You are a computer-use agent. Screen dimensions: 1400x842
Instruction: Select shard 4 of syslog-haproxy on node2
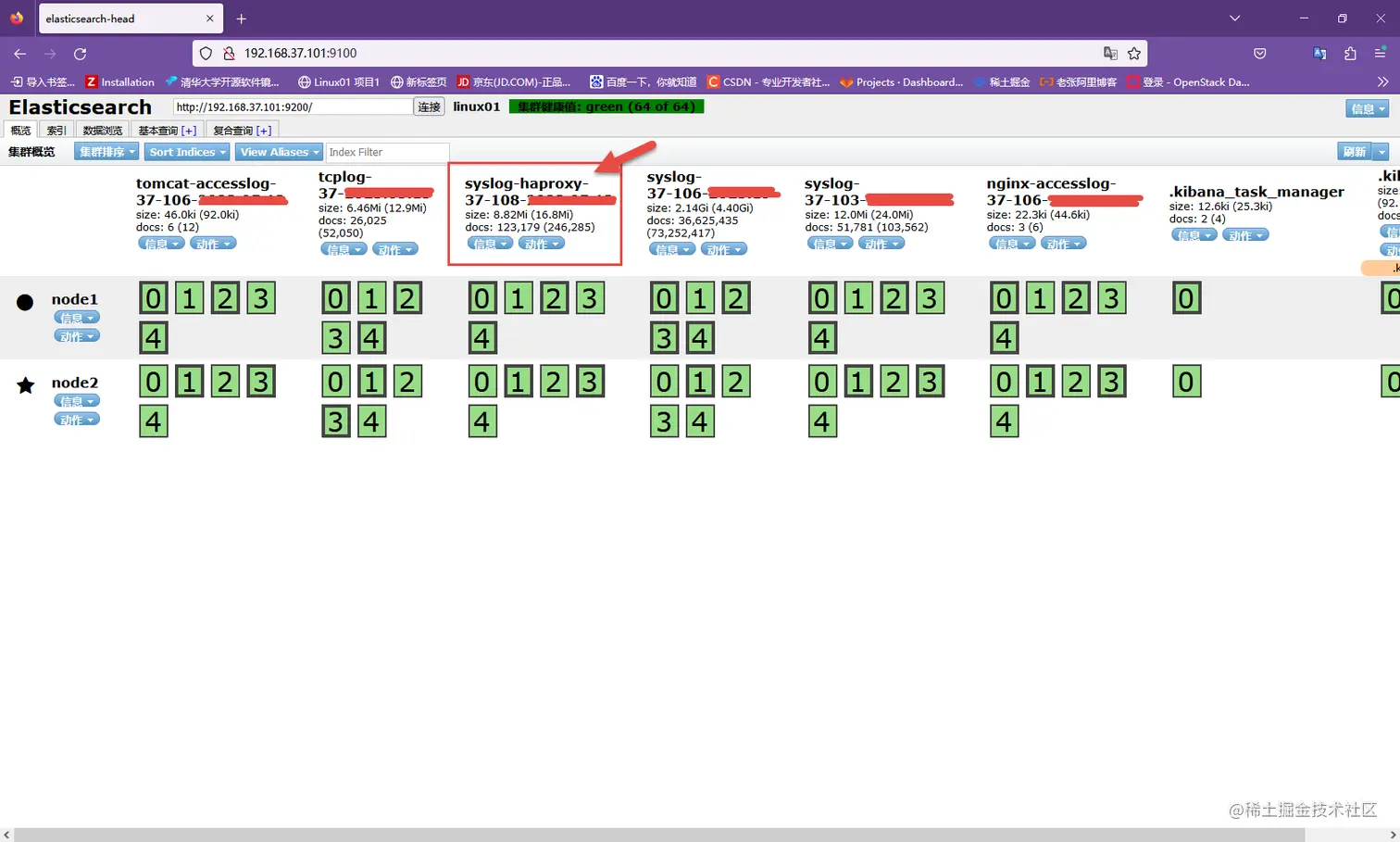pos(481,421)
